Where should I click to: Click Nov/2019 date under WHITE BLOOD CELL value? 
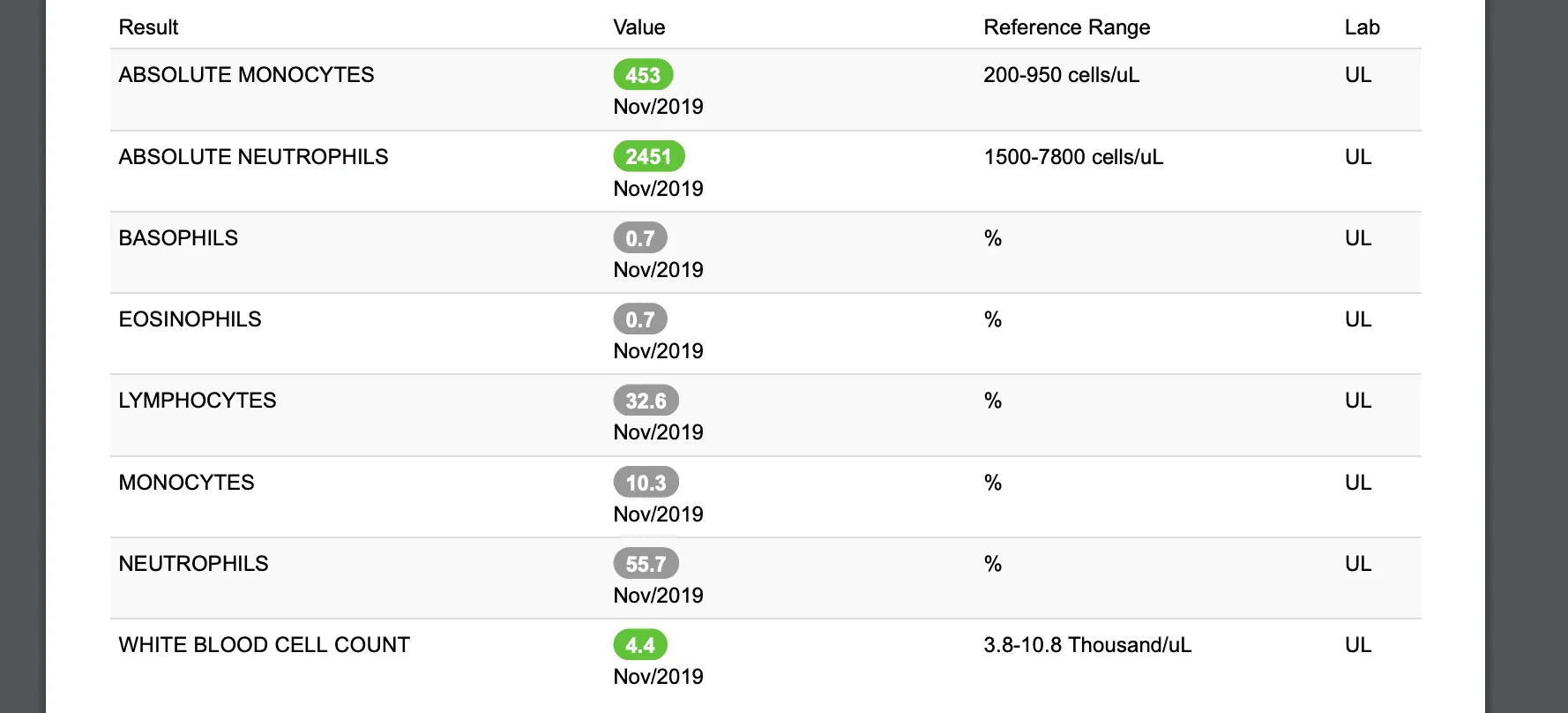click(x=659, y=677)
